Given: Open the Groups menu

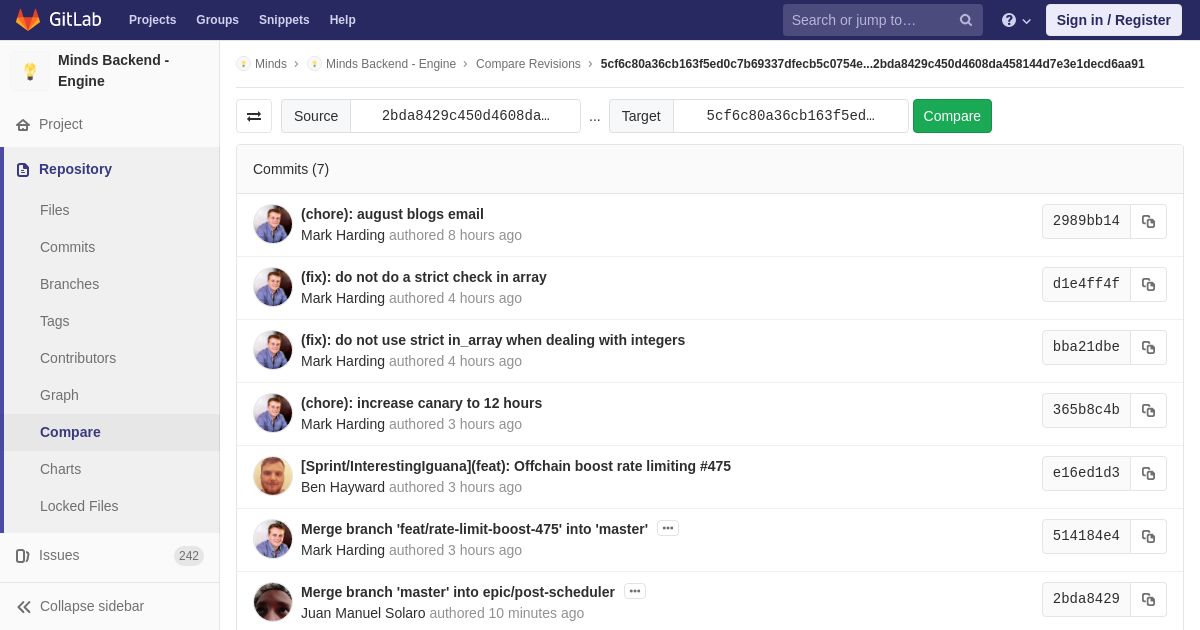Looking at the screenshot, I should click(x=217, y=20).
